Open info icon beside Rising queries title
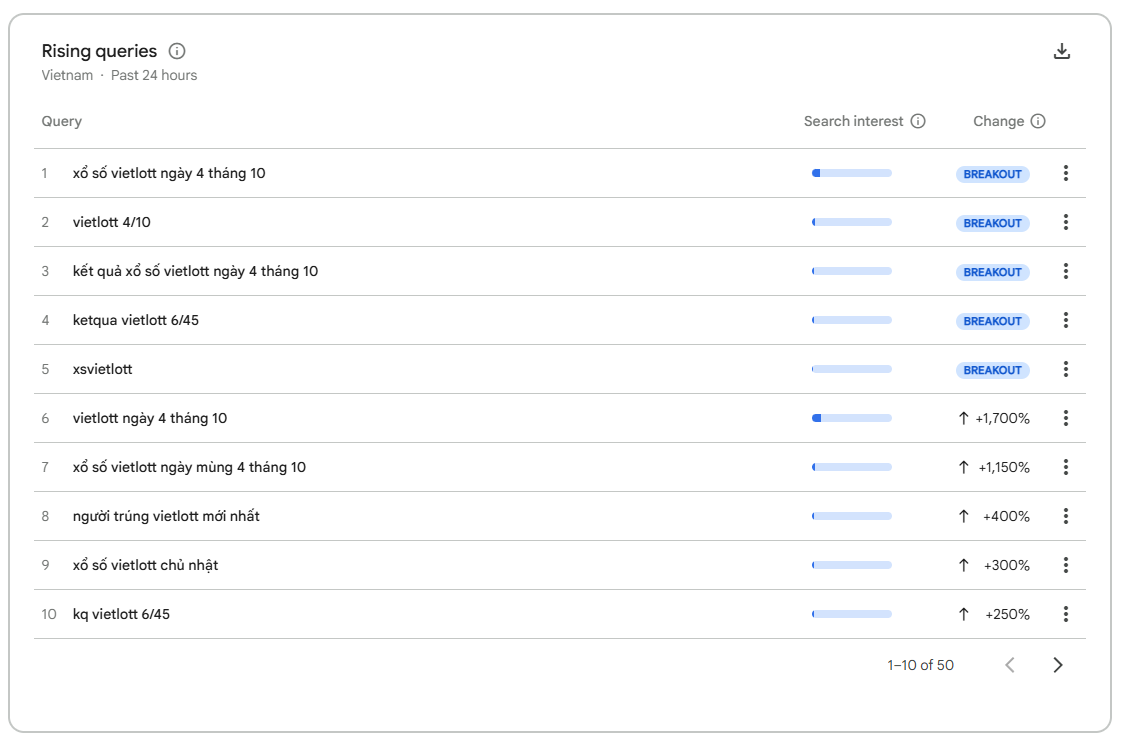Viewport: 1121px width, 738px height. [x=177, y=51]
